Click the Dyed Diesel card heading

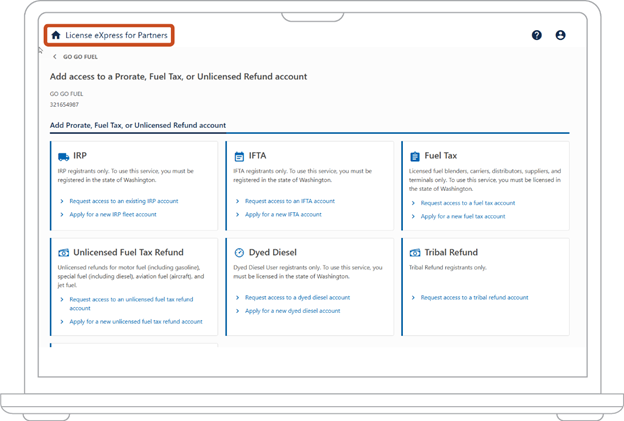pos(273,252)
